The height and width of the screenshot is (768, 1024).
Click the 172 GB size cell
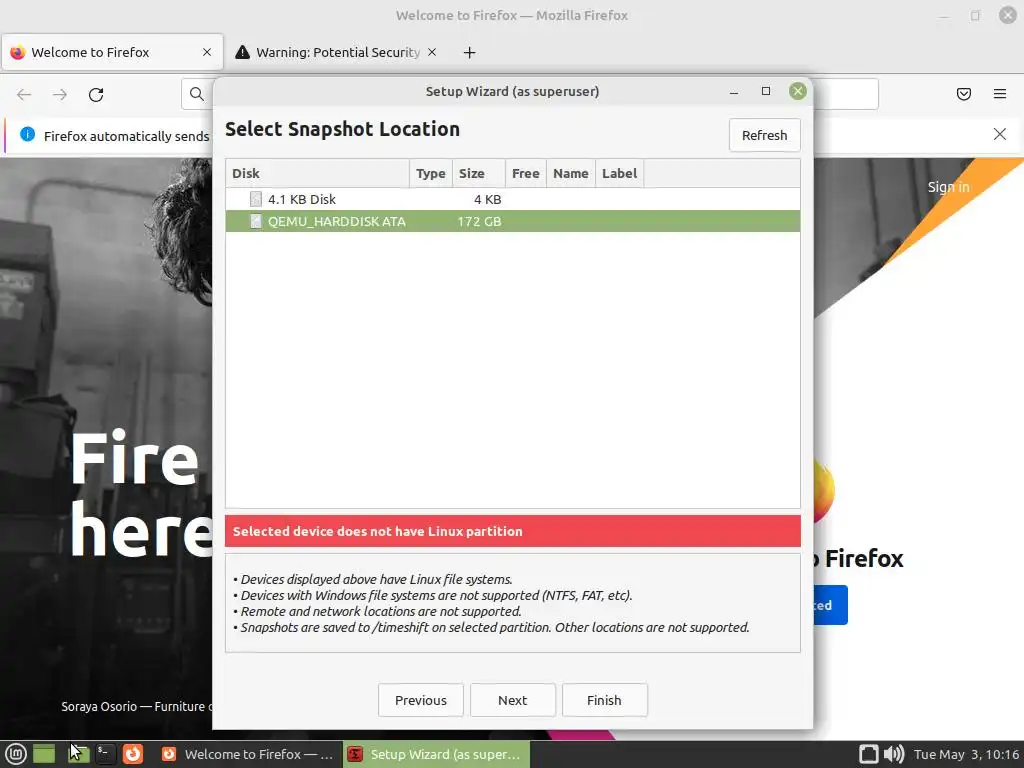(479, 221)
